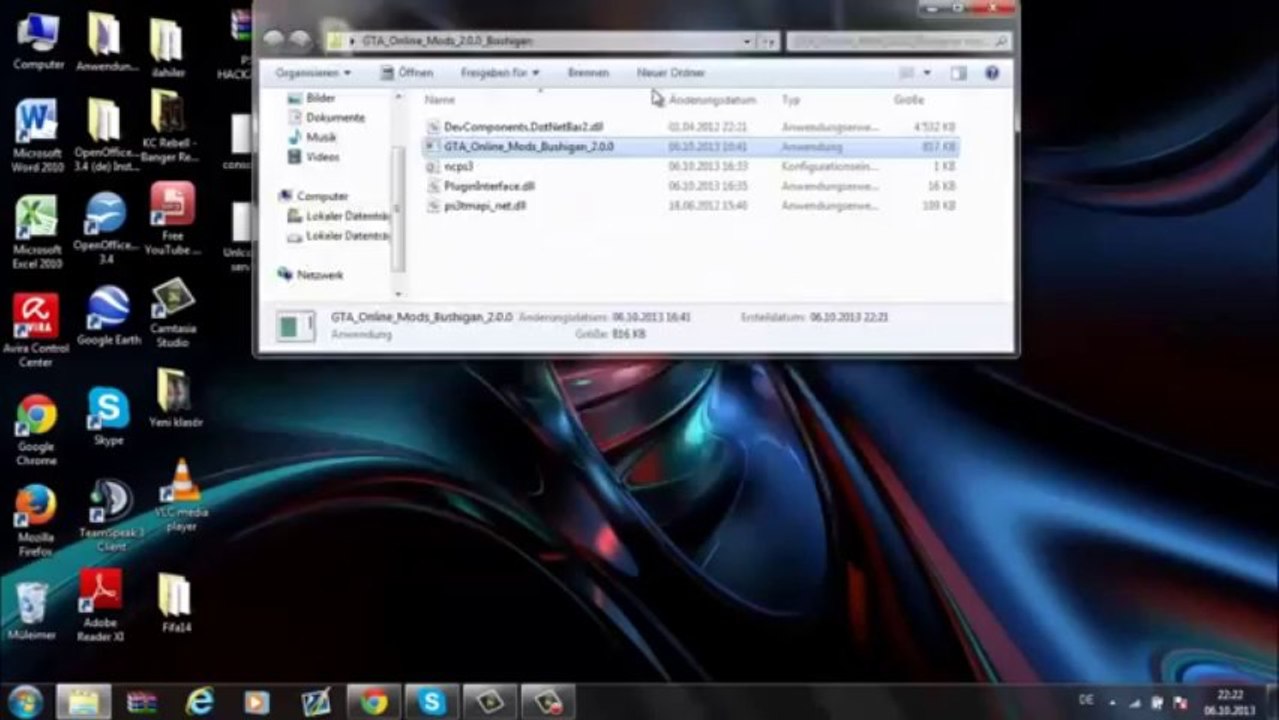1279x720 pixels.
Task: Go back in Explorer navigation
Action: pyautogui.click(x=274, y=40)
